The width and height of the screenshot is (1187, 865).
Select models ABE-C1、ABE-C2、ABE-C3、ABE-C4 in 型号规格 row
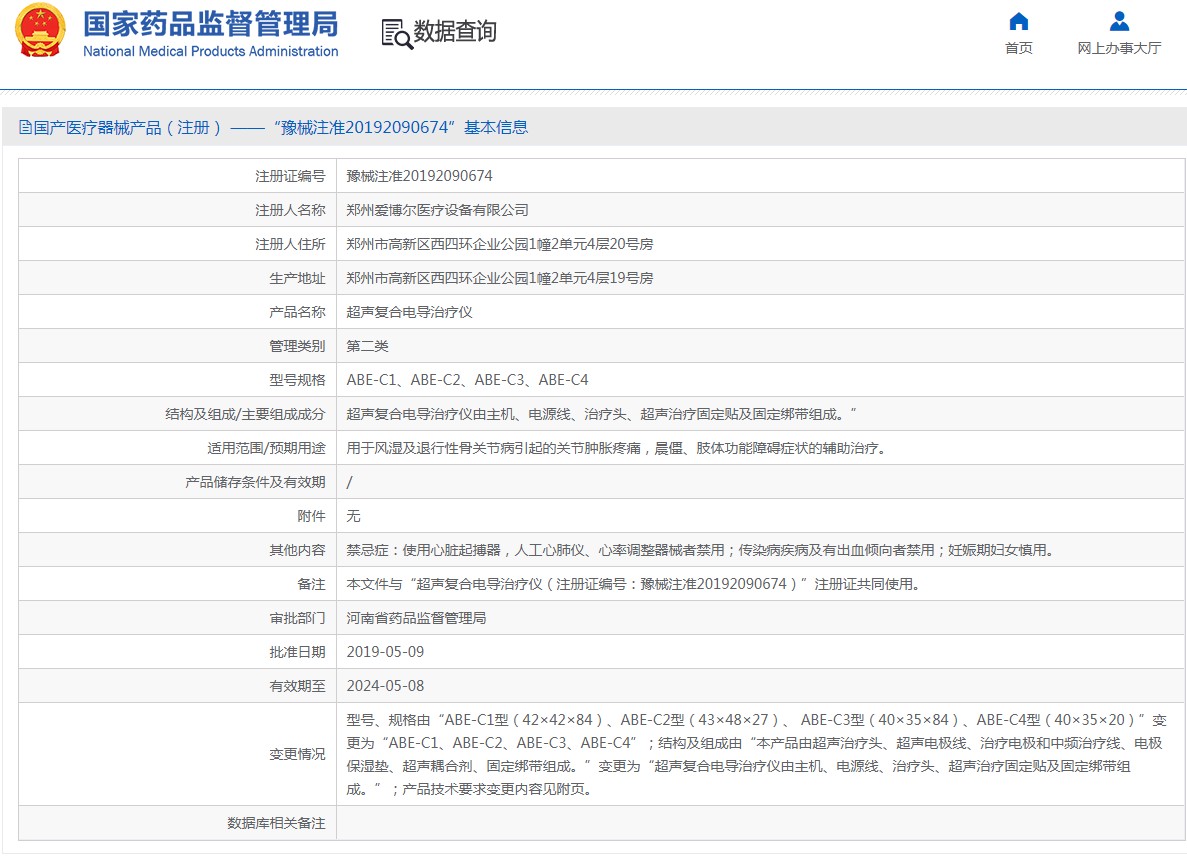coord(467,380)
